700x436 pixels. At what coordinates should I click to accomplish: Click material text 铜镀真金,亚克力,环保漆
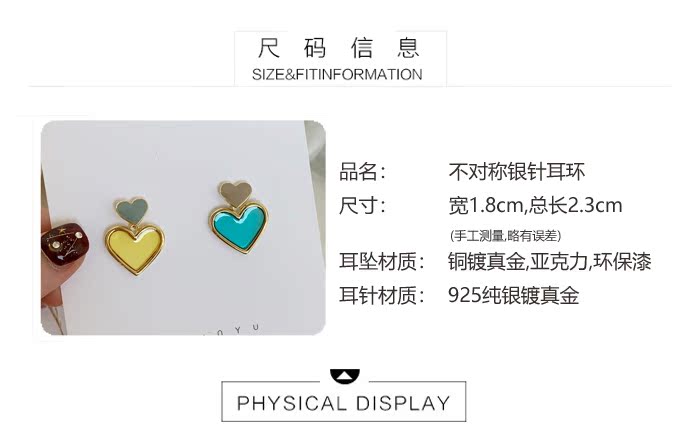(550, 262)
